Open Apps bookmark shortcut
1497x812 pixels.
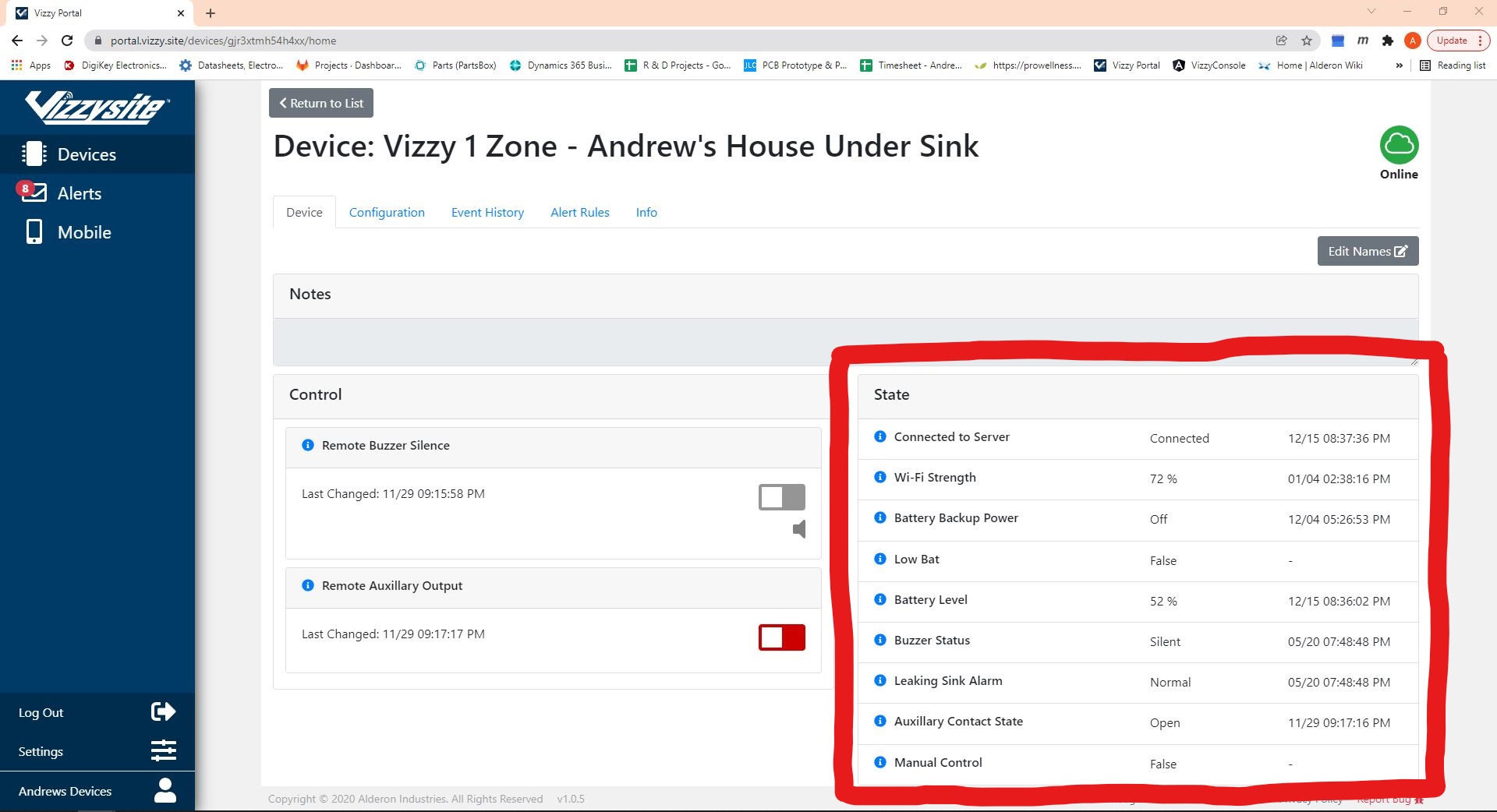31,65
